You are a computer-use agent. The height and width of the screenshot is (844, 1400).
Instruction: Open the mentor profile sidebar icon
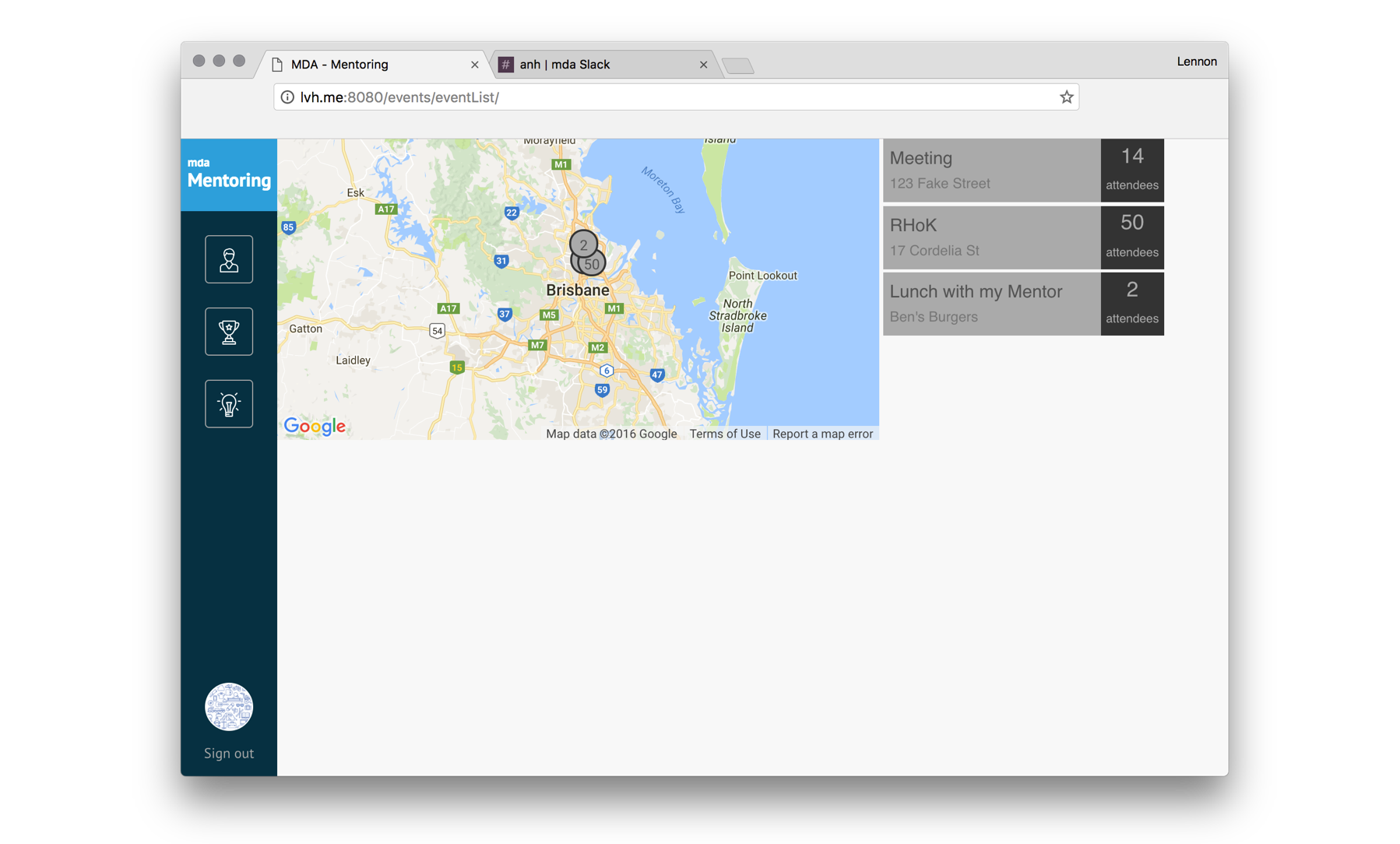click(228, 259)
